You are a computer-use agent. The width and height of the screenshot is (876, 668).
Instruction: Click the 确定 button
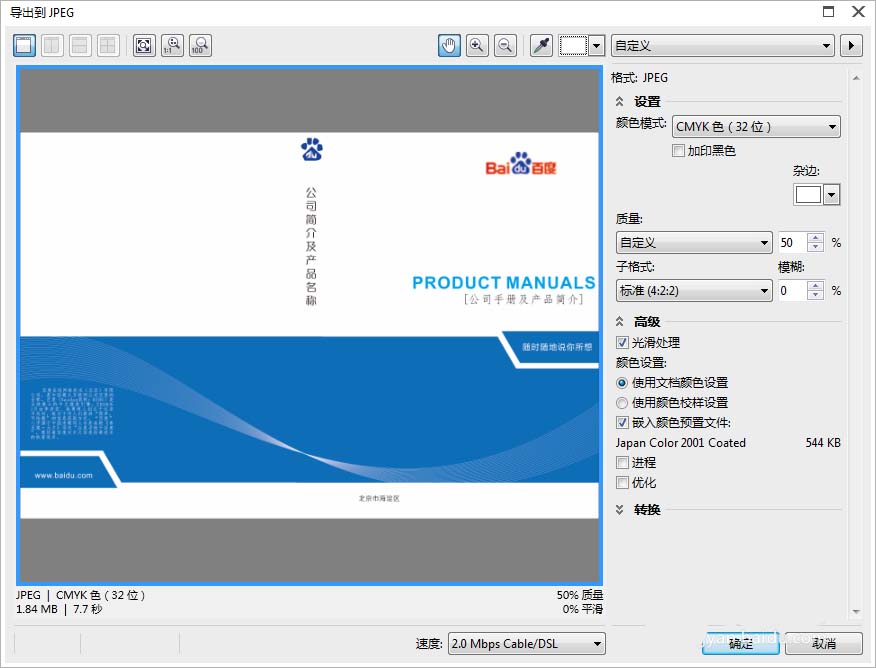tap(741, 644)
